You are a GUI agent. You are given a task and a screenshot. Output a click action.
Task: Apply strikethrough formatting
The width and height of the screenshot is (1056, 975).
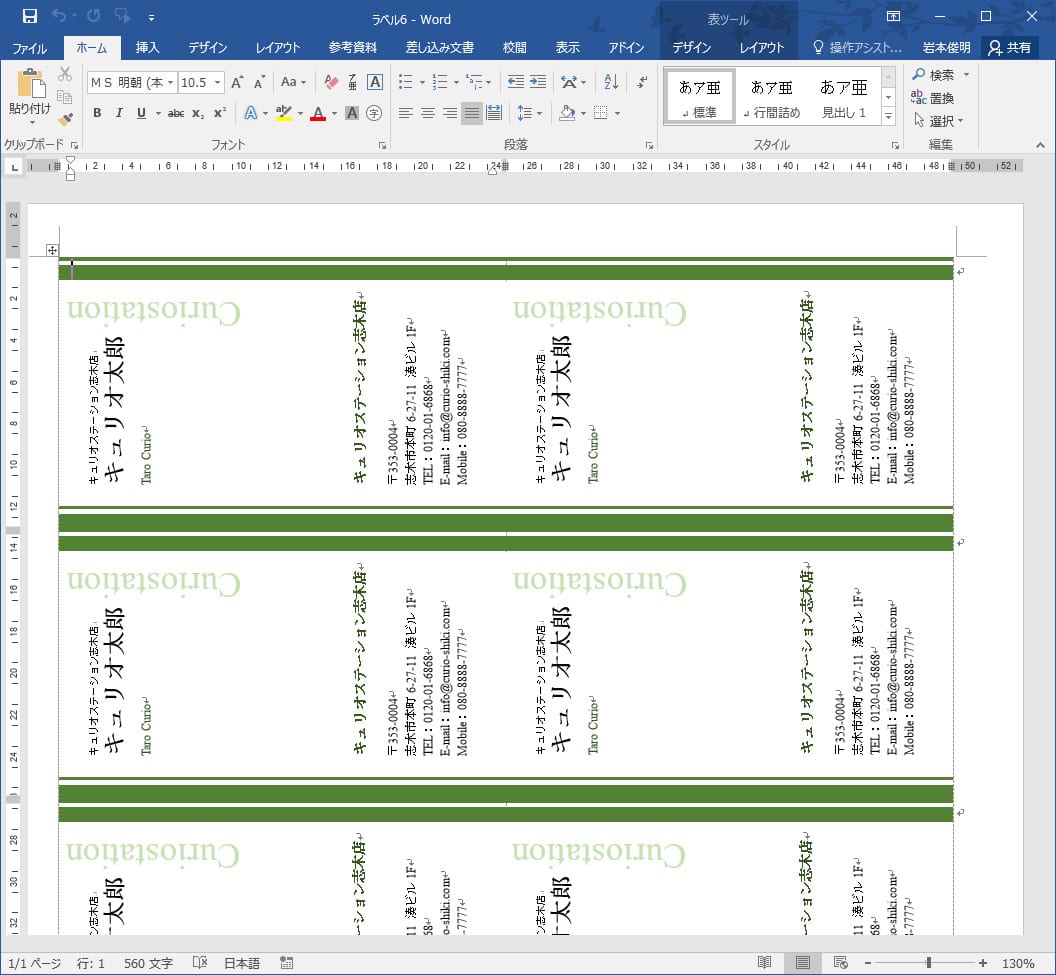176,113
